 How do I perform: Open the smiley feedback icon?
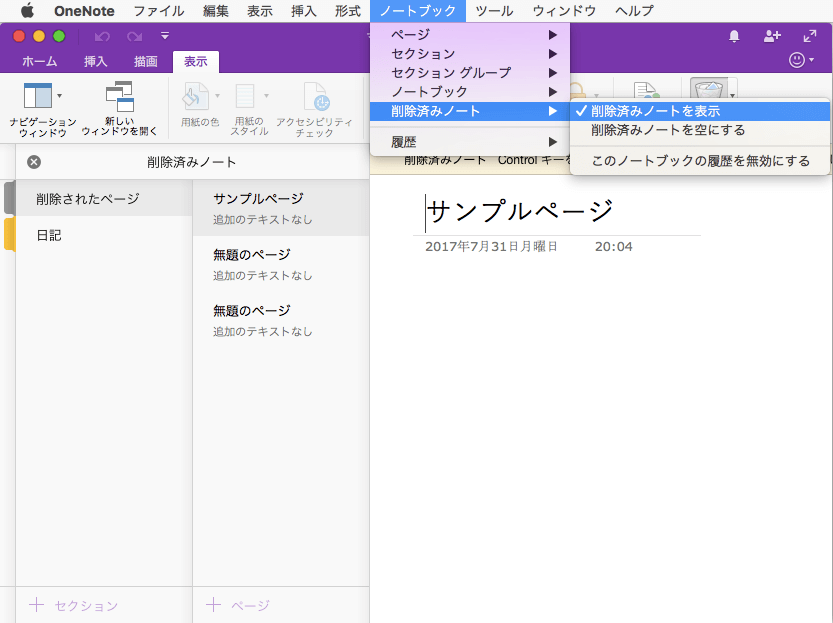point(796,59)
